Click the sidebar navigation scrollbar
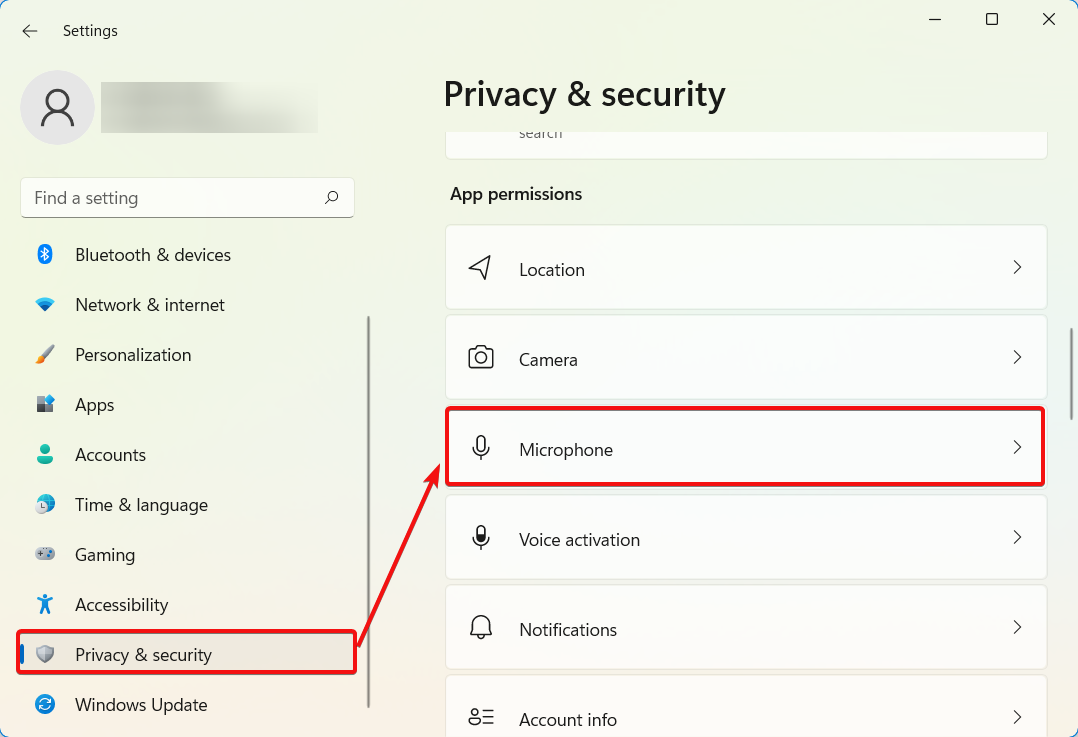This screenshot has height=737, width=1078. click(x=368, y=512)
